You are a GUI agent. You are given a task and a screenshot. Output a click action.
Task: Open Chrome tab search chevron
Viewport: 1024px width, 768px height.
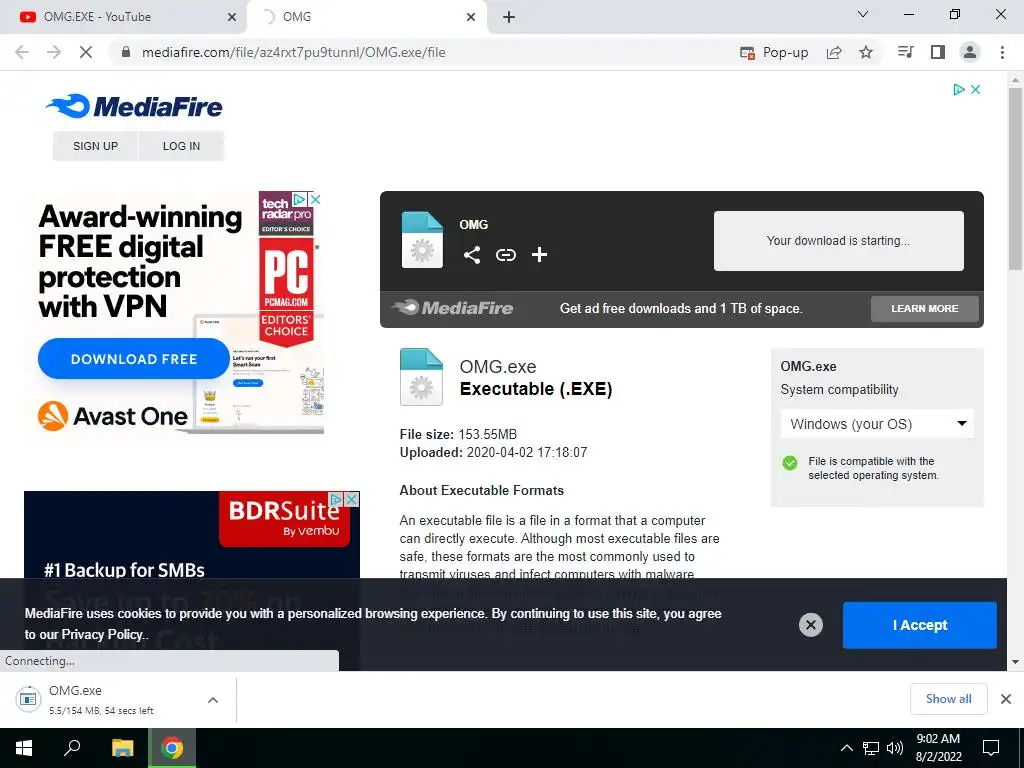click(x=863, y=14)
